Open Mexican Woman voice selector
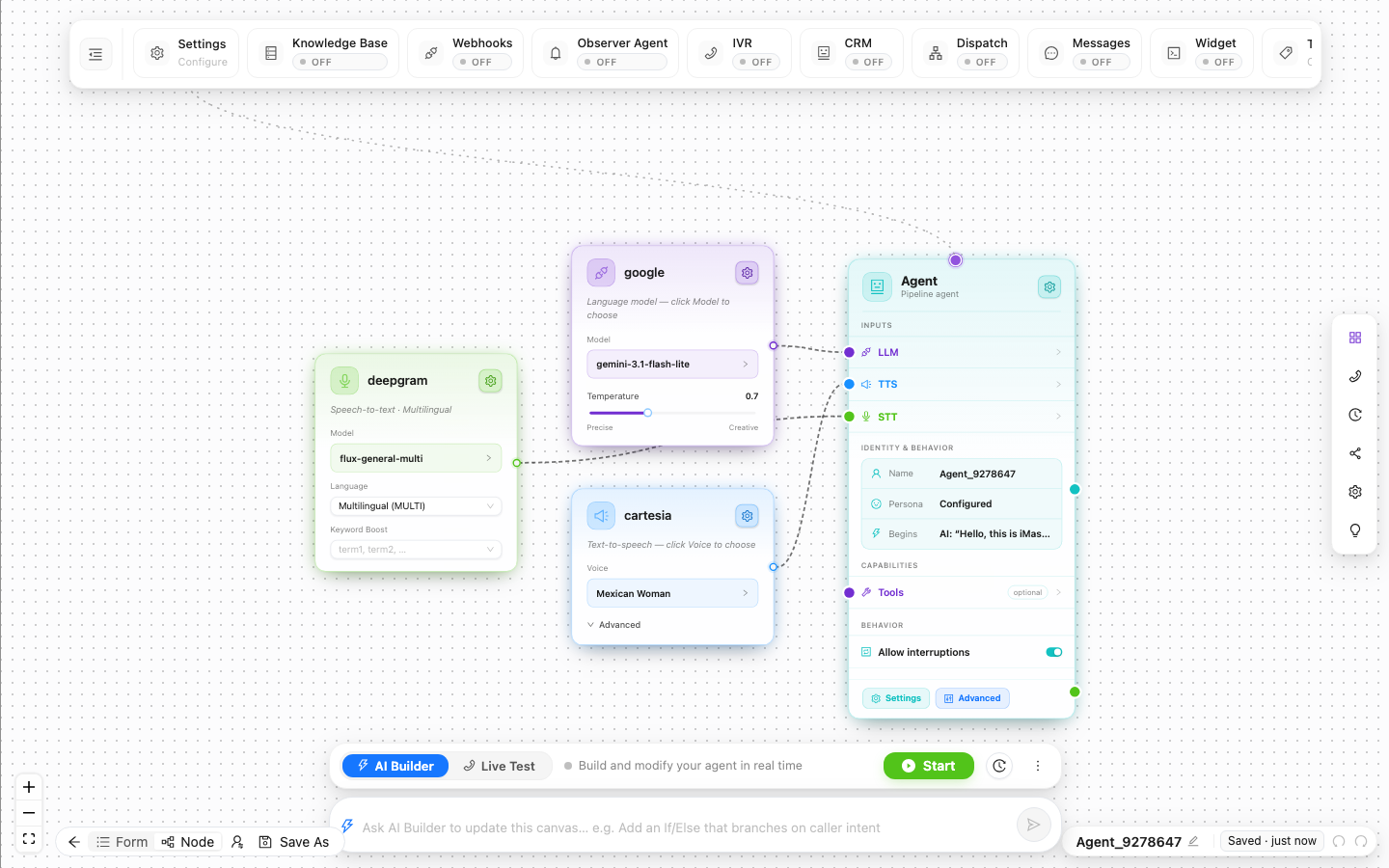The image size is (1389, 868). pos(672,593)
